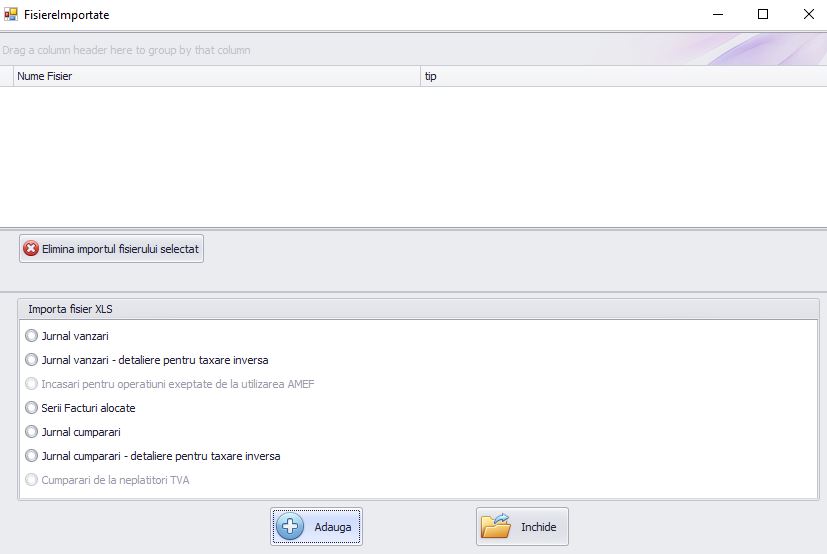The width and height of the screenshot is (827, 554).
Task: Click the row indicator header cell left of Nume Fisier
Action: pos(6,76)
